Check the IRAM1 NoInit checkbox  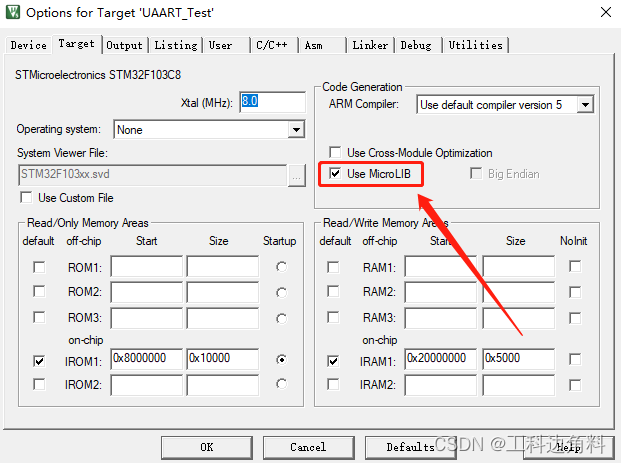pos(575,359)
